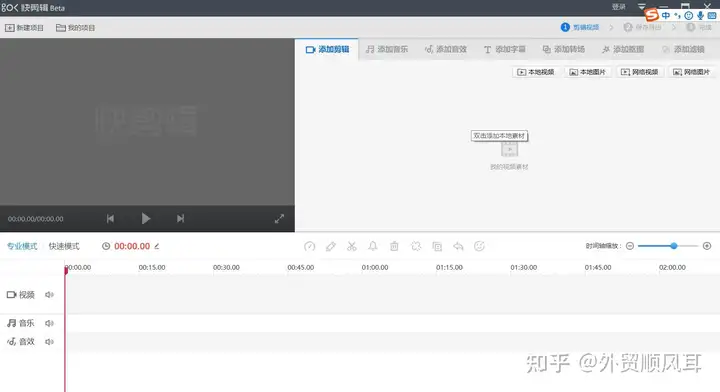The width and height of the screenshot is (720, 392).
Task: Click the 视频 track camera icon
Action: [x=11, y=295]
